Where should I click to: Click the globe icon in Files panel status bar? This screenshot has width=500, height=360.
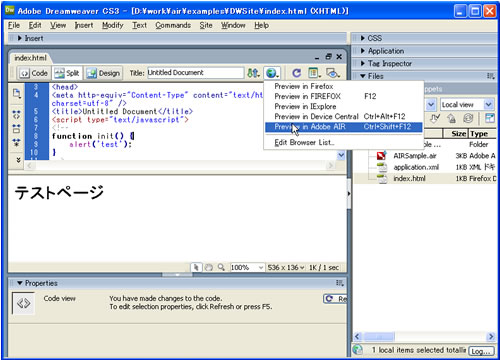358,349
